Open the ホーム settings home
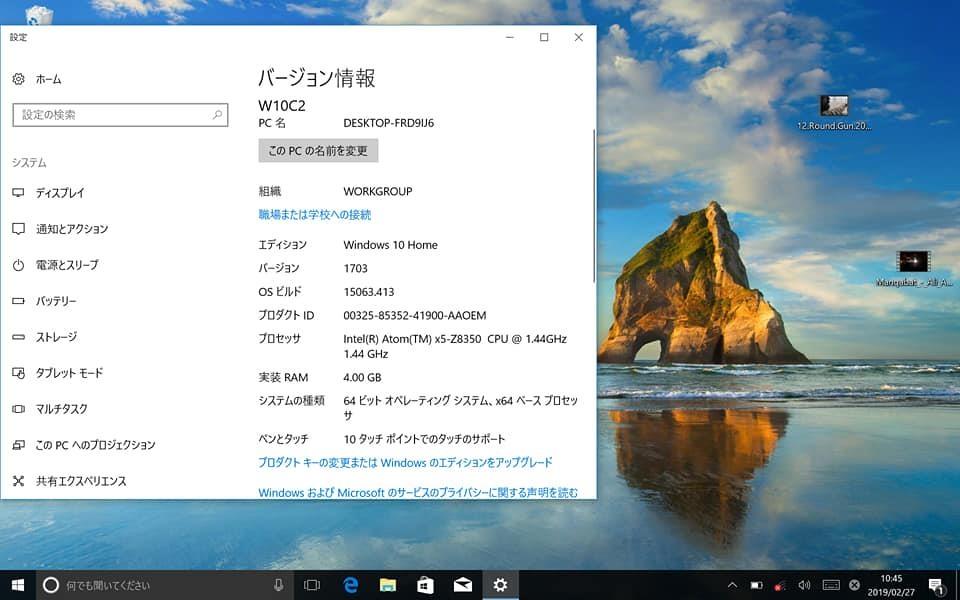The image size is (960, 600). pos(37,79)
